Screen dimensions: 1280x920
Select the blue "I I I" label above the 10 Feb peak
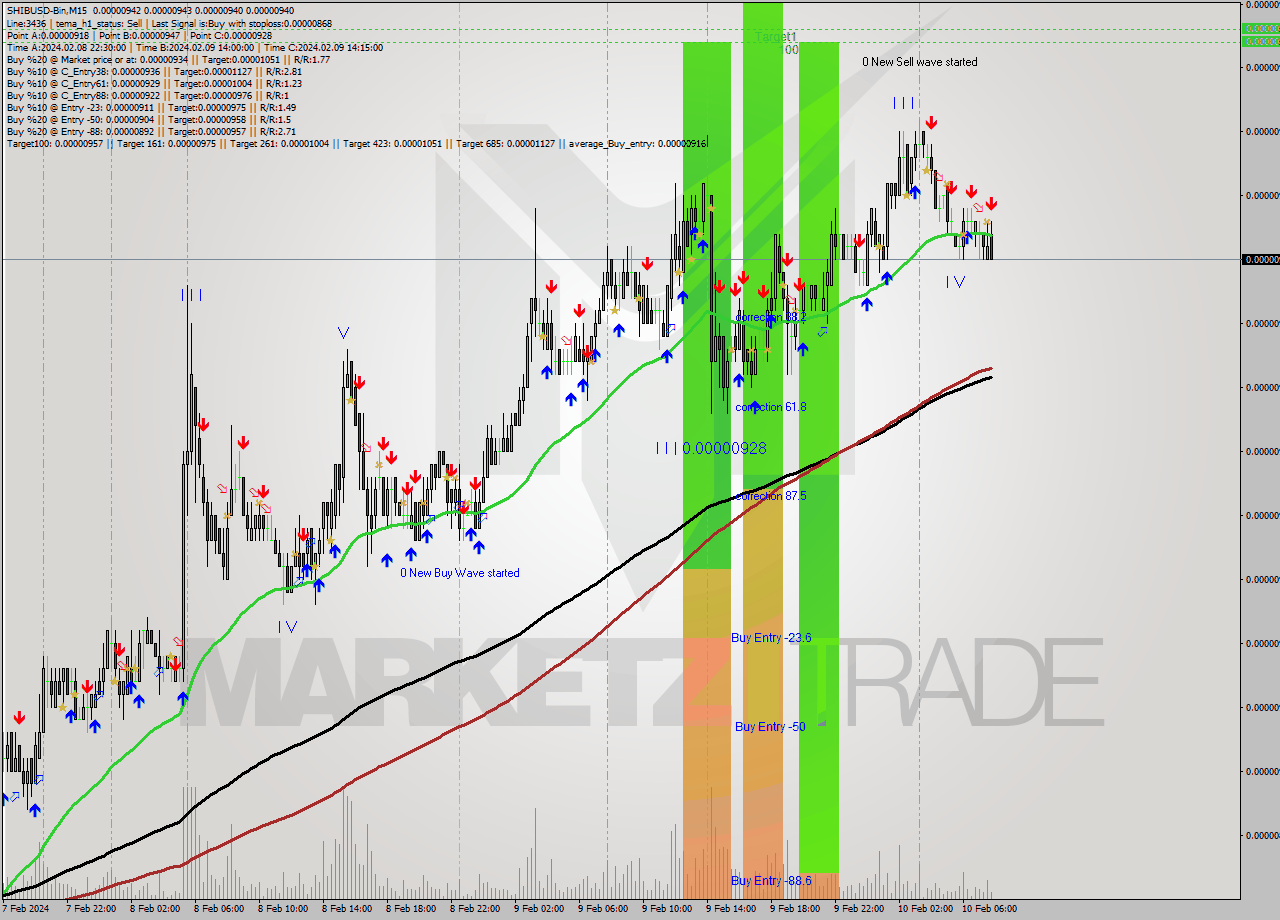pos(905,103)
